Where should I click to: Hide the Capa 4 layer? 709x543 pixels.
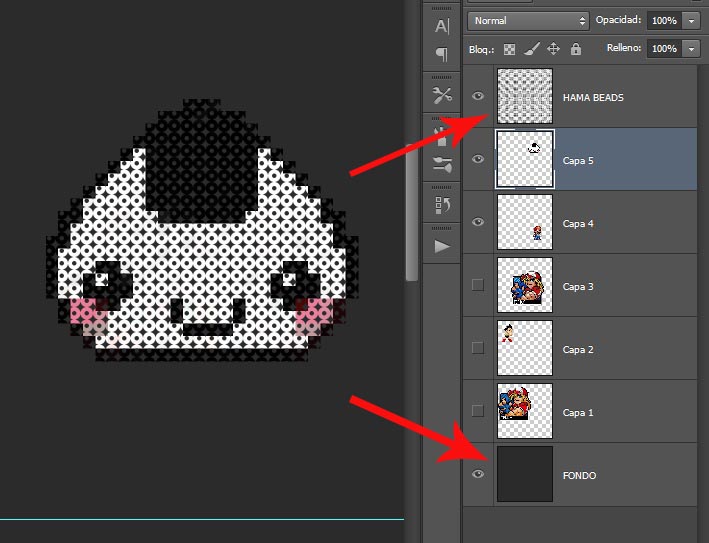click(478, 222)
